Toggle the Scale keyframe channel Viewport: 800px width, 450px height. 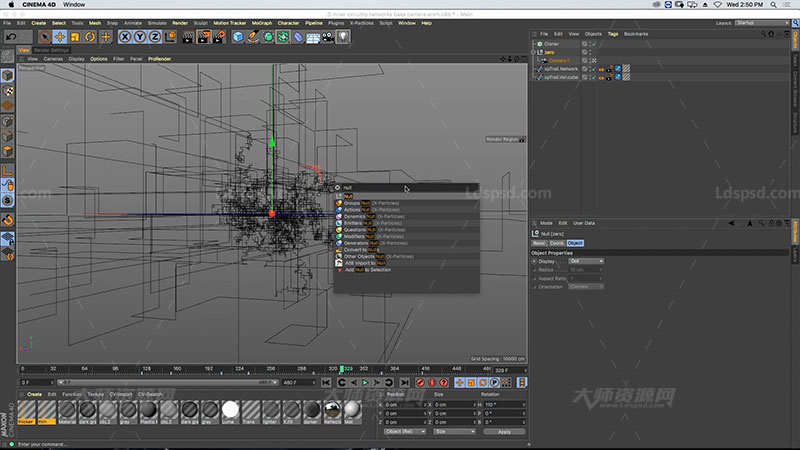coord(471,383)
